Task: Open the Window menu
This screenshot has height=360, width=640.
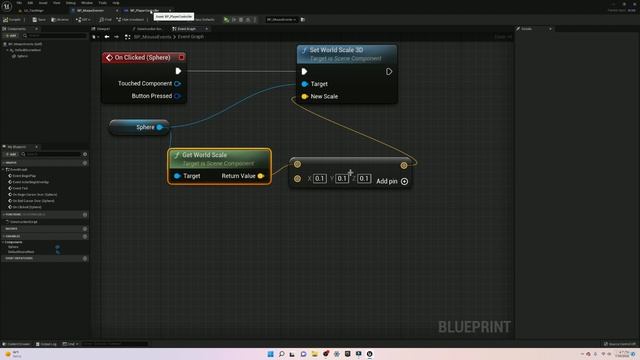Action: pos(87,3)
